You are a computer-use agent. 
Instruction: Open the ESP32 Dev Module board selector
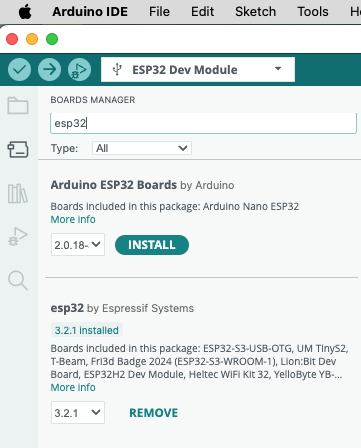pos(198,69)
